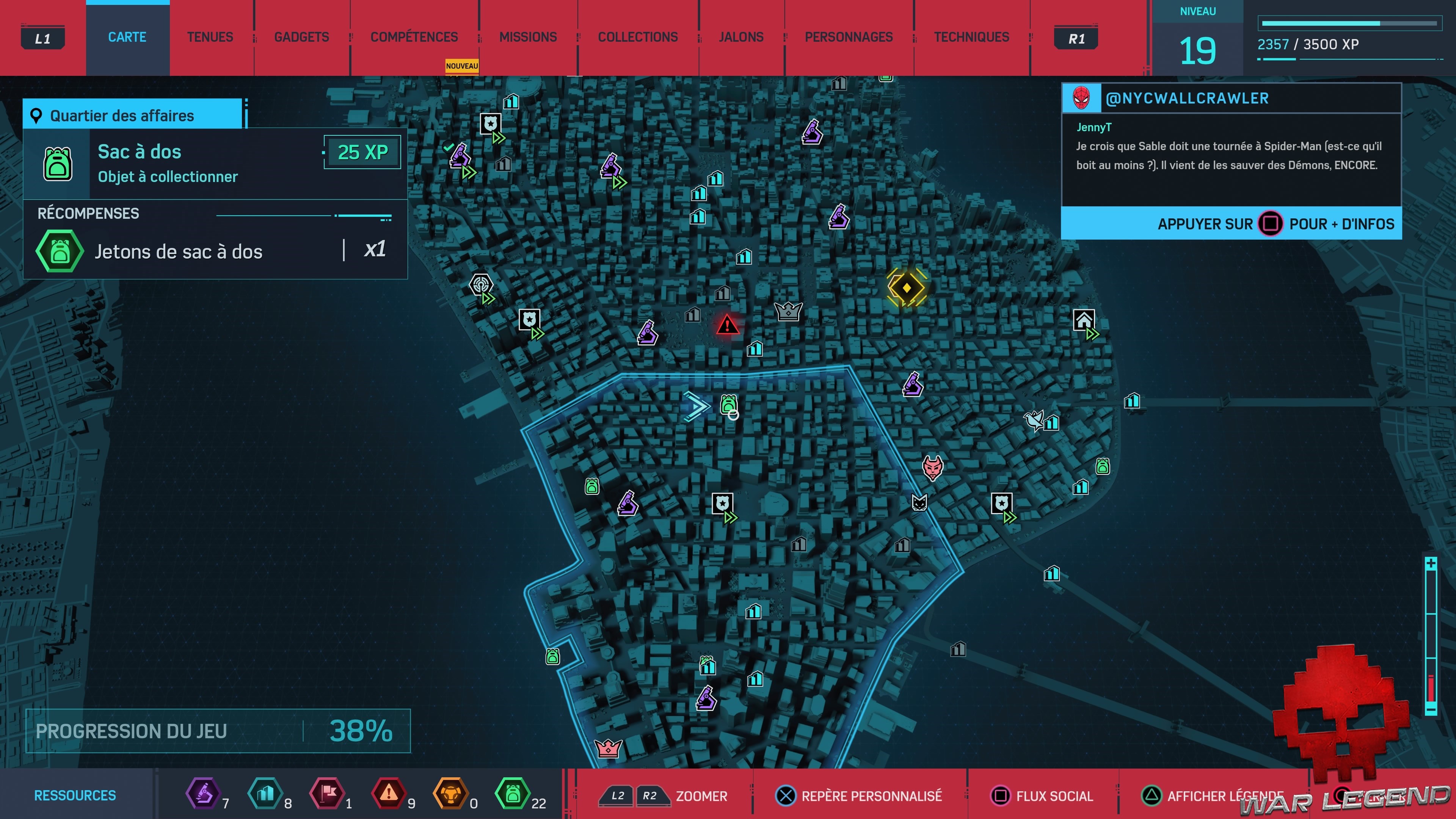Open the COLLECTIONS tab
This screenshot has width=1456, height=819.
click(x=637, y=37)
